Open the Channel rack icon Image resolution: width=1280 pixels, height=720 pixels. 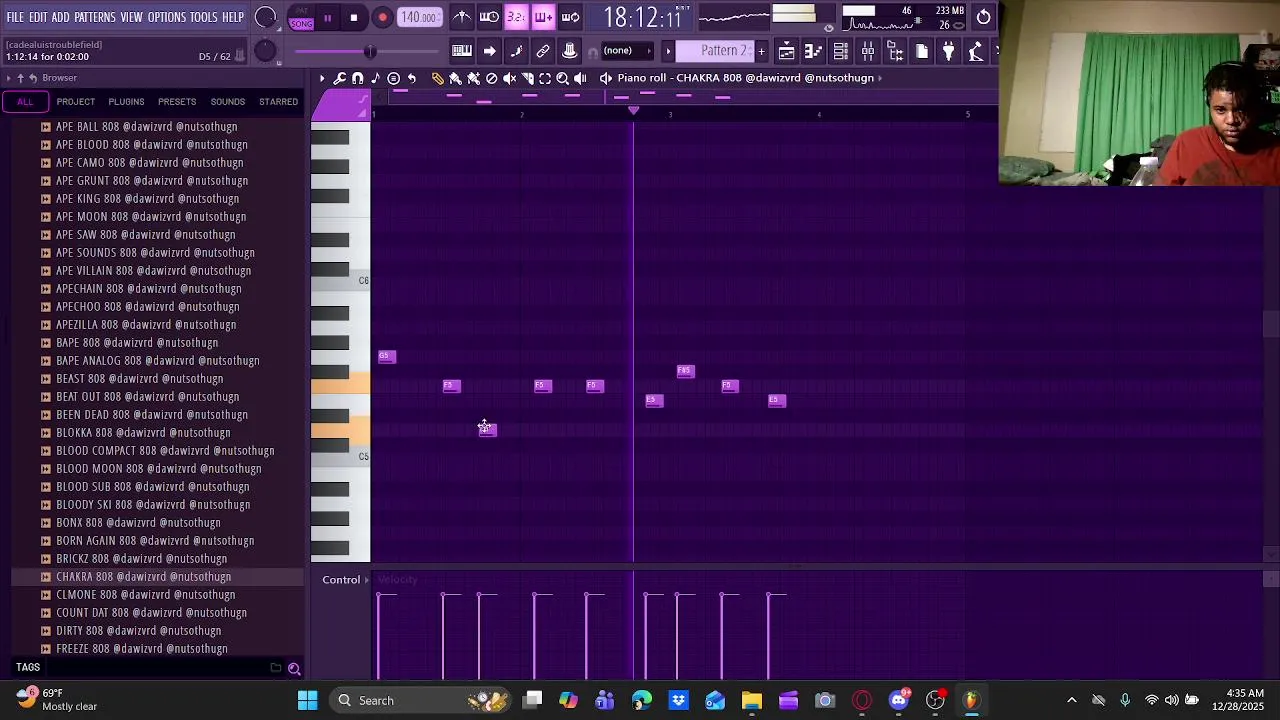point(841,51)
